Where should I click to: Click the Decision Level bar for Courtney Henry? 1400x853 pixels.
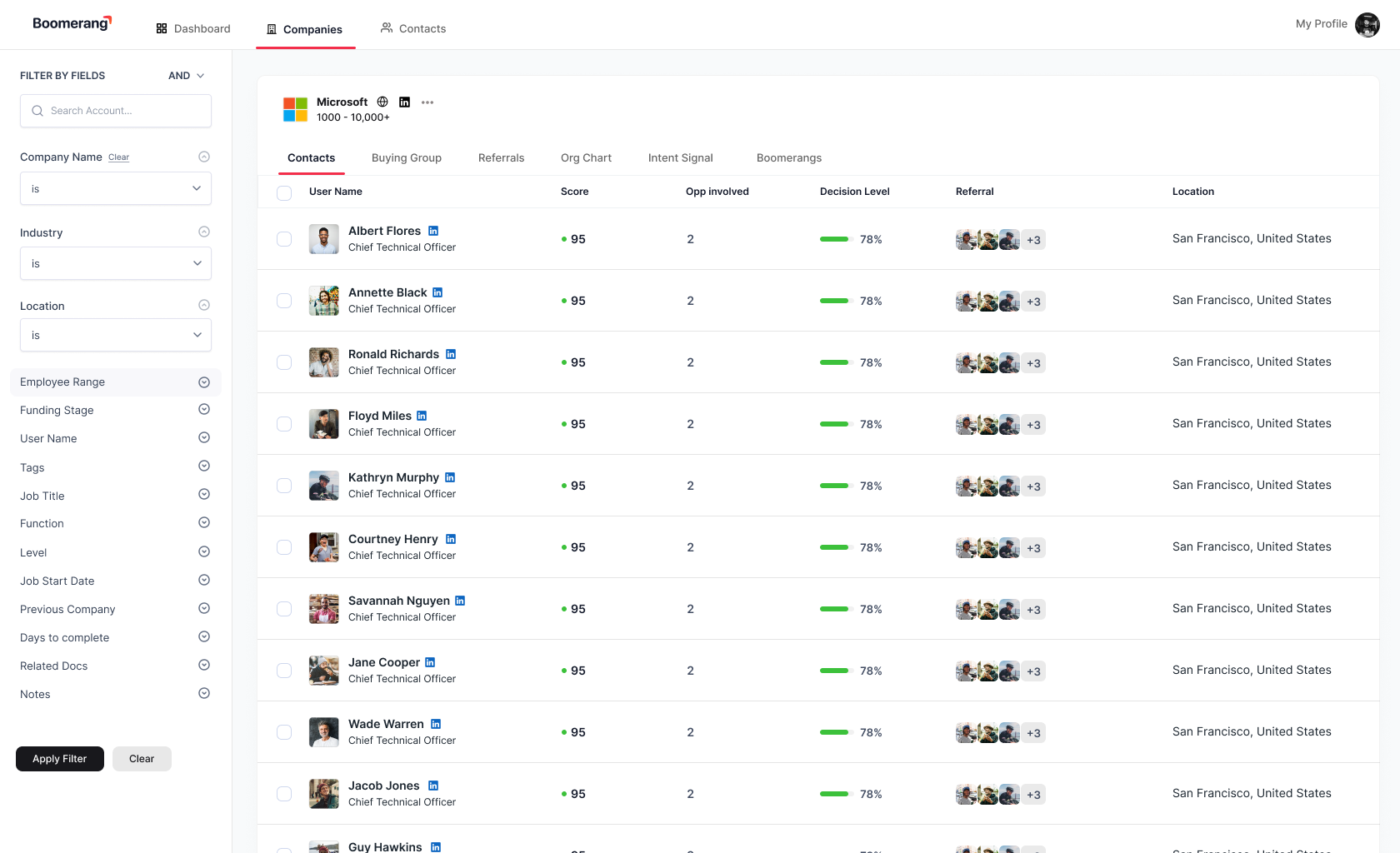click(x=834, y=547)
